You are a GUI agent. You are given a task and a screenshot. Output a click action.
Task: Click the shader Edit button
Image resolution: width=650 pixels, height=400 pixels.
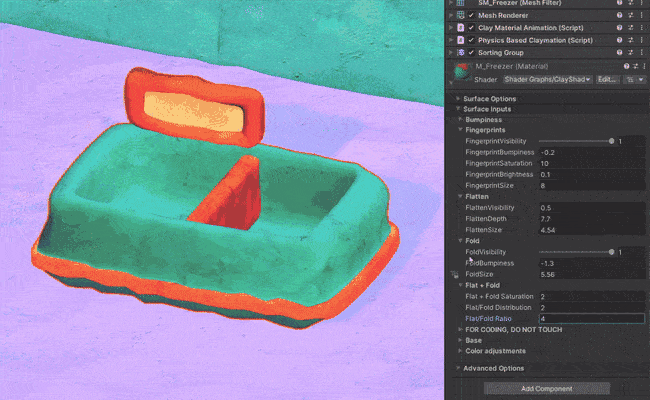click(x=607, y=79)
